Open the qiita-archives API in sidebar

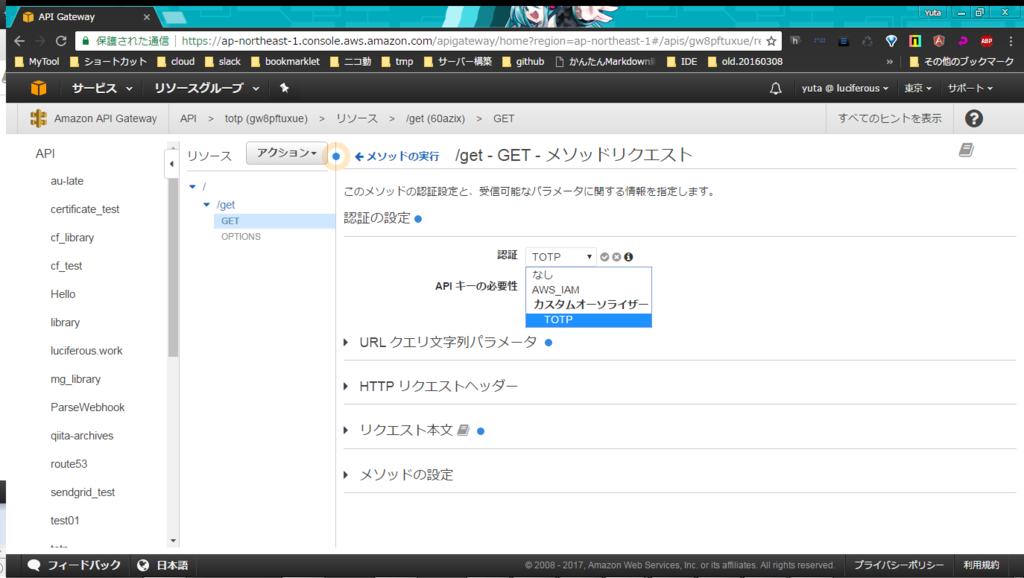(x=82, y=436)
